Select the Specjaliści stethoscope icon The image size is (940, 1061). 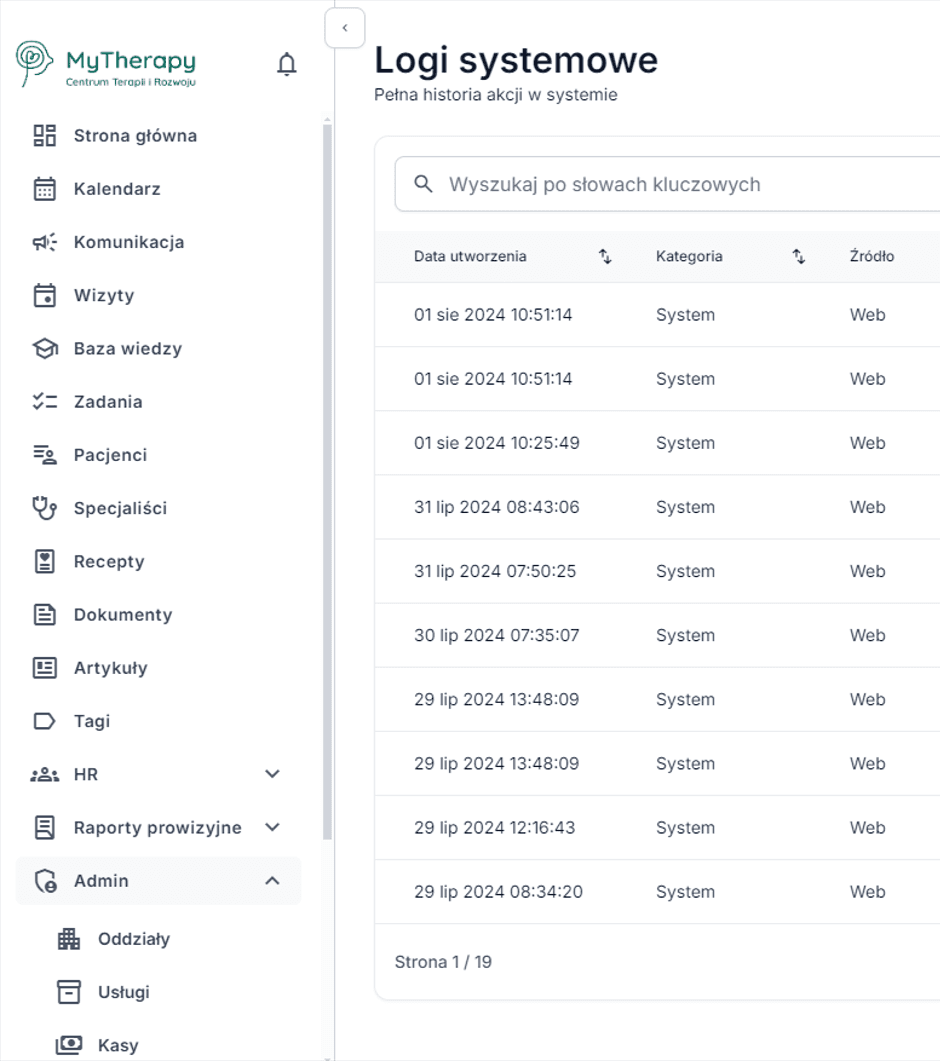click(x=45, y=508)
